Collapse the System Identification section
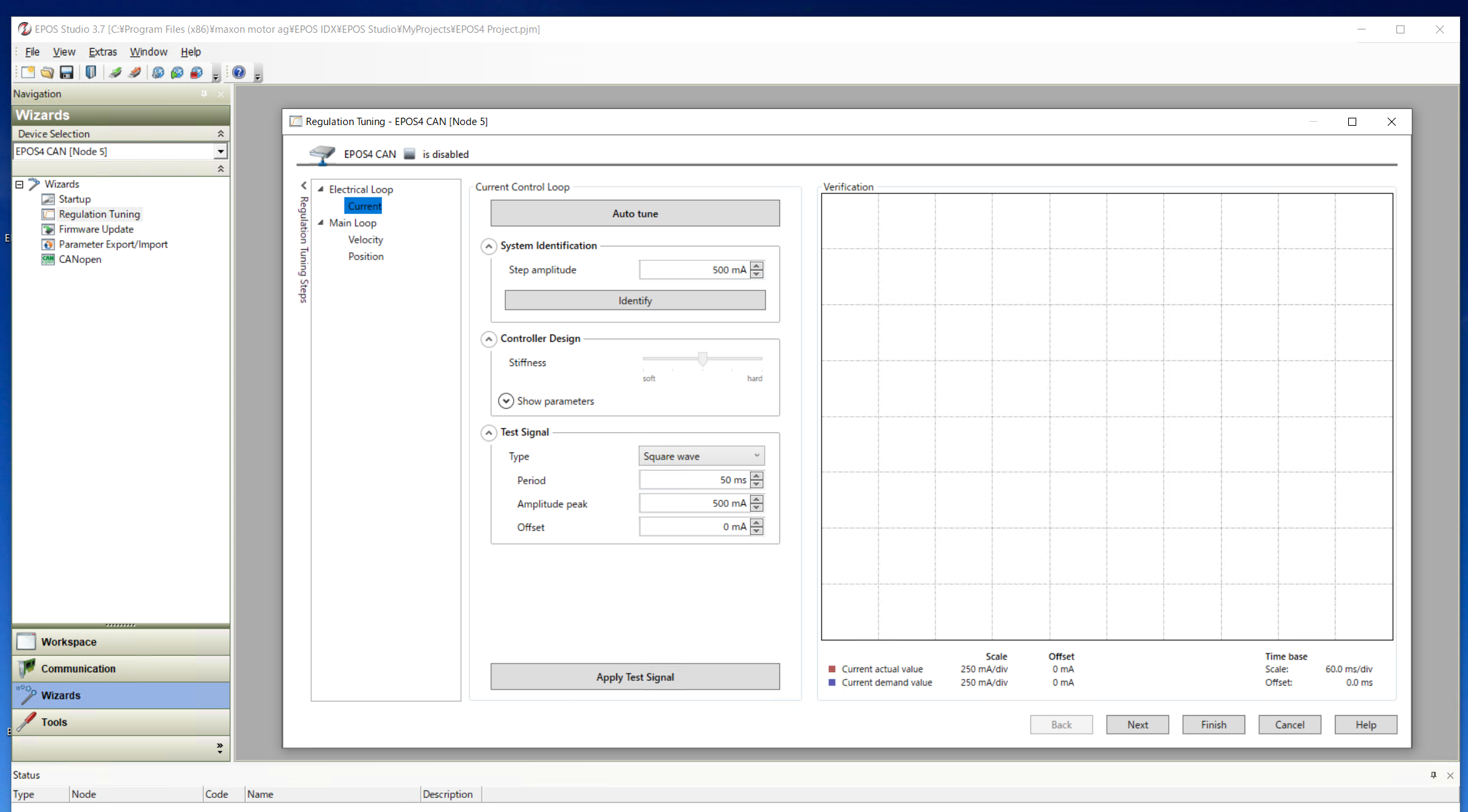 [x=488, y=246]
